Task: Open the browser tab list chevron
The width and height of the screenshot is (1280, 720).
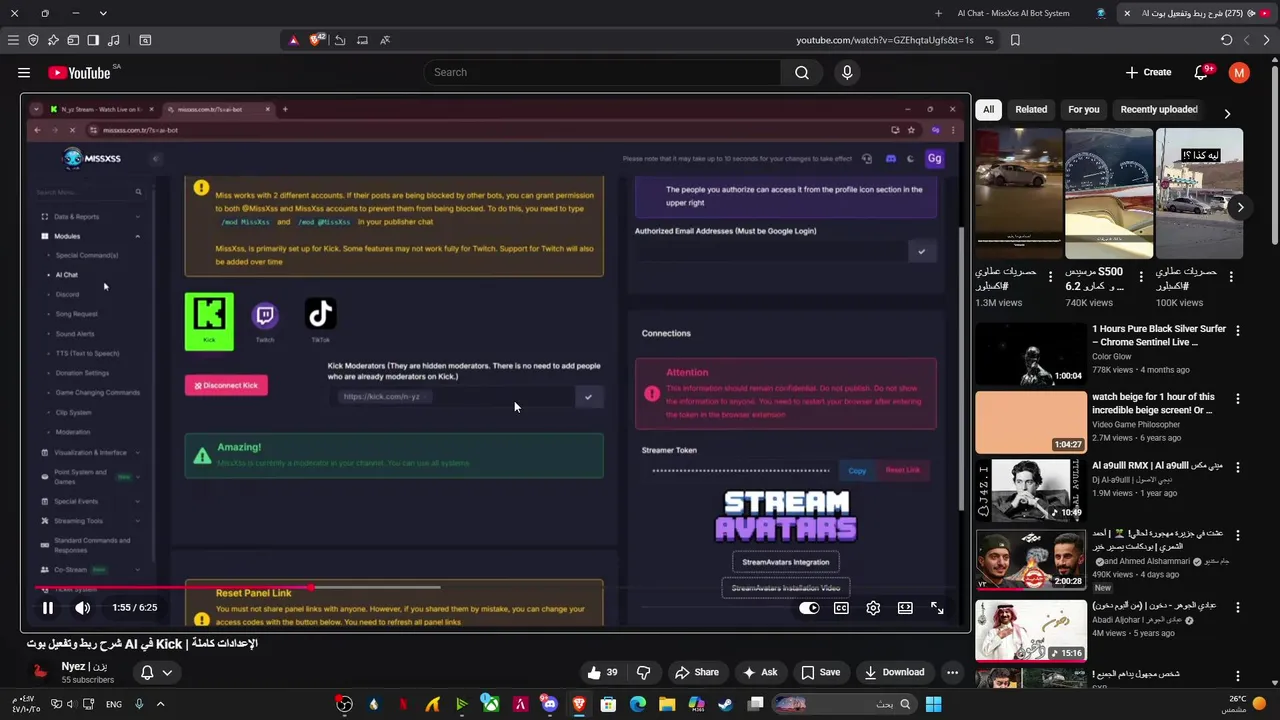Action: [103, 13]
